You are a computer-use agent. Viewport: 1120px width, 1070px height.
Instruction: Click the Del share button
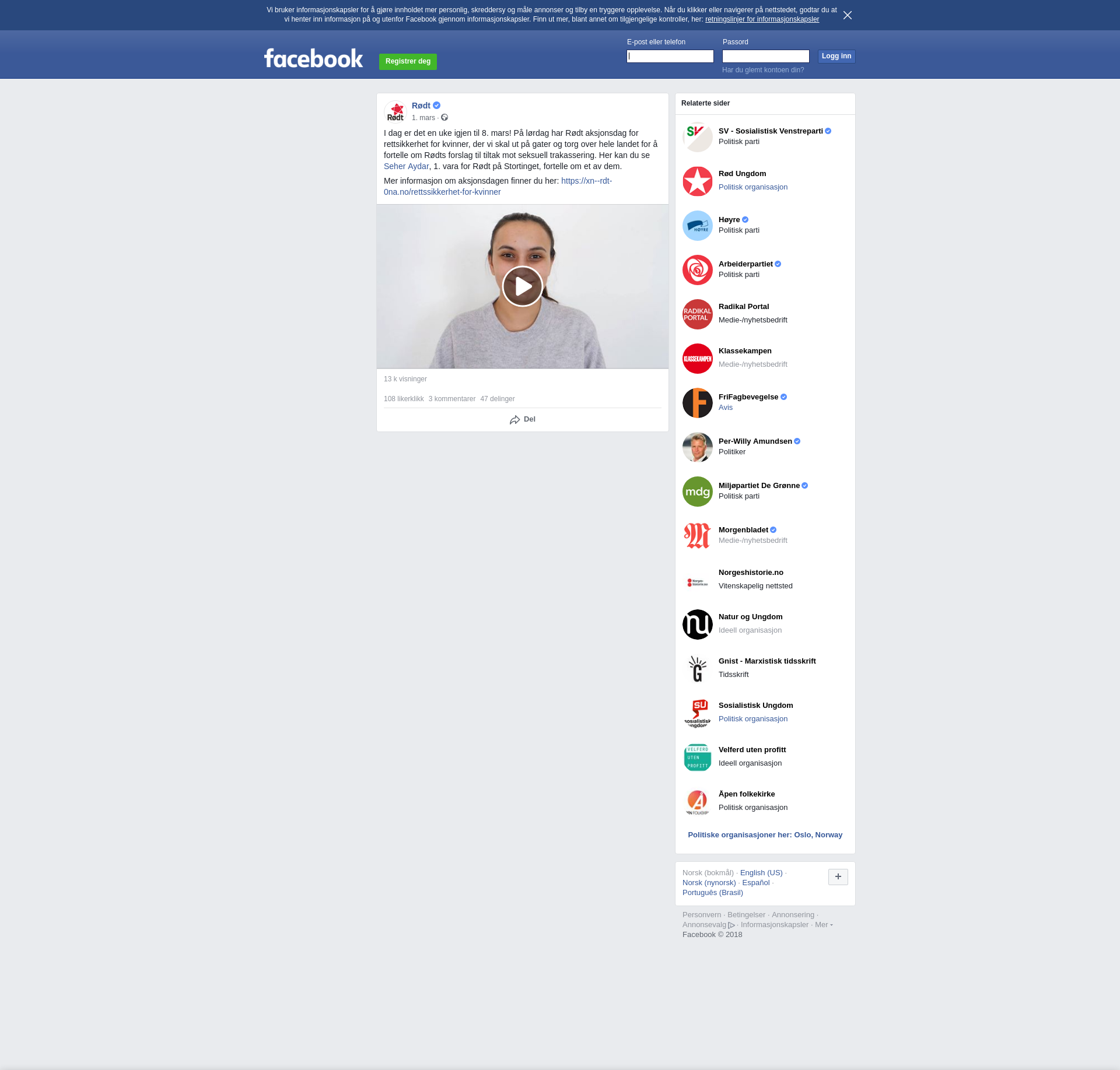tap(523, 419)
